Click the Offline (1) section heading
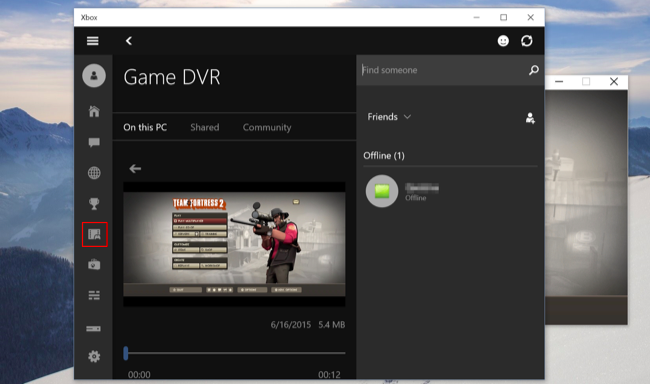 point(384,156)
